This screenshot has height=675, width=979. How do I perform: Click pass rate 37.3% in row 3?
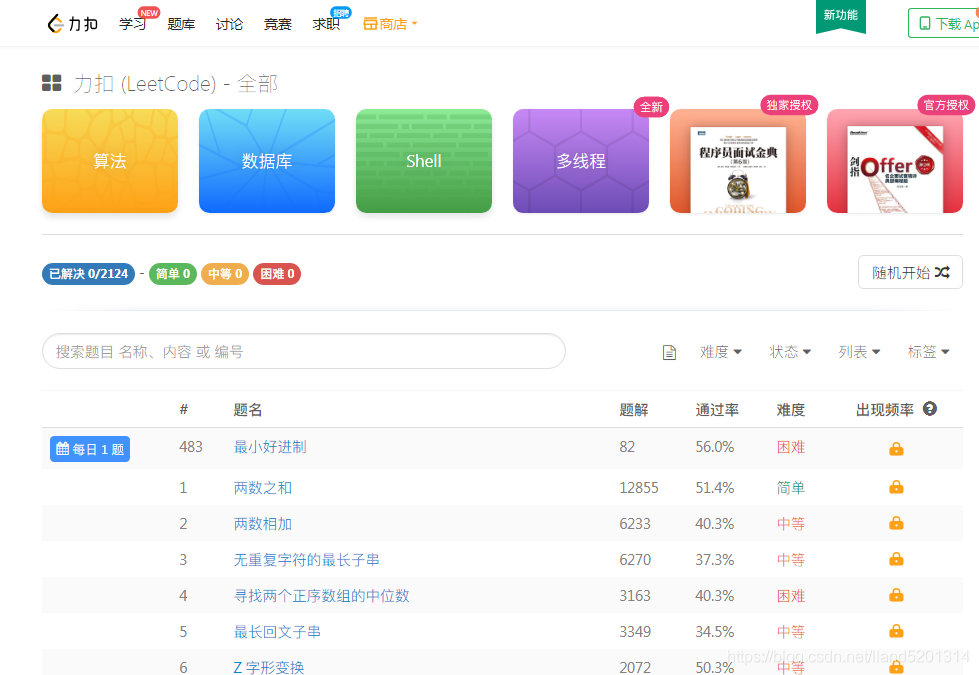tap(715, 560)
